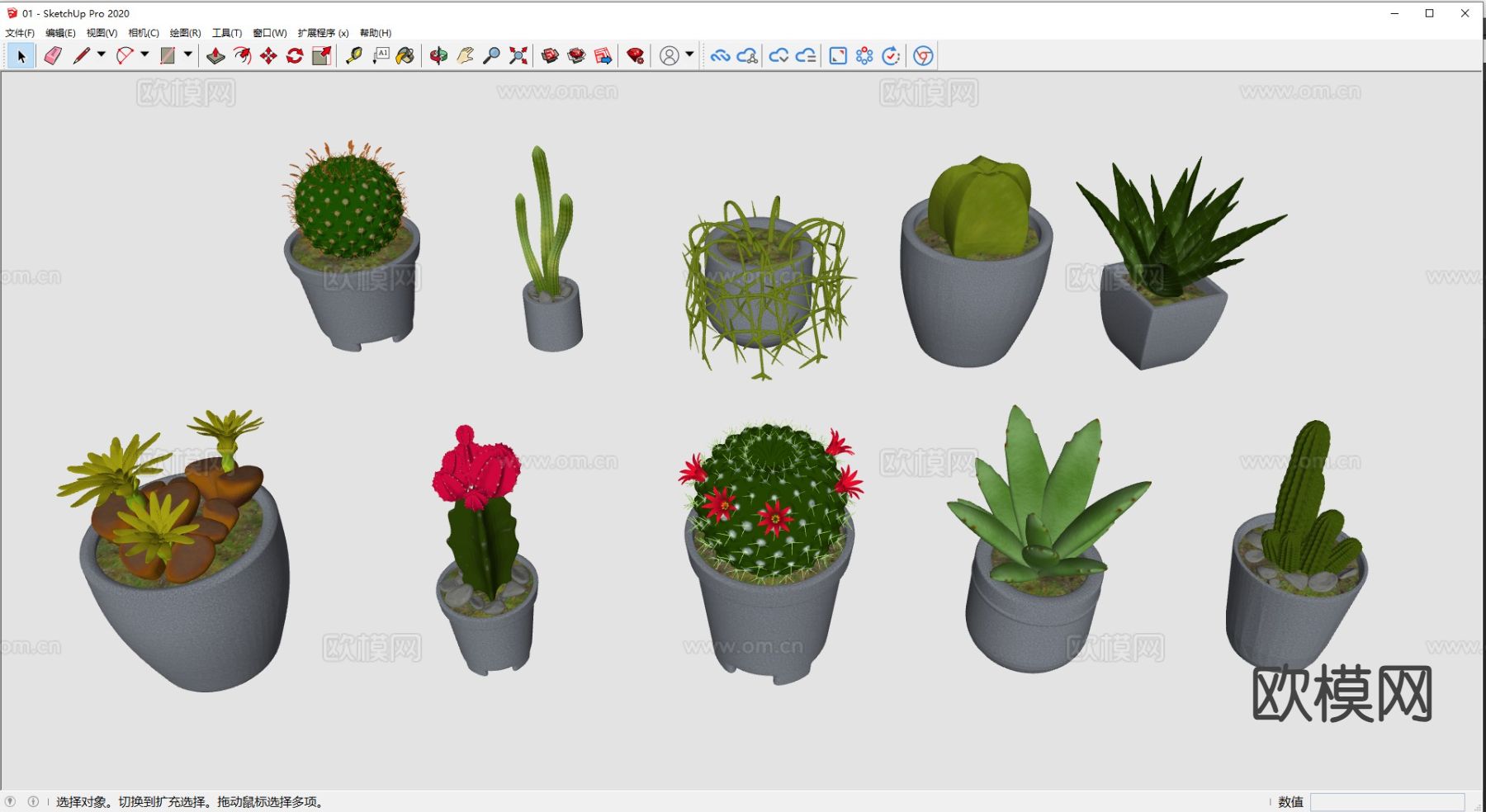This screenshot has width=1486, height=812.
Task: Click the Zoom Extents icon
Action: pyautogui.click(x=518, y=55)
